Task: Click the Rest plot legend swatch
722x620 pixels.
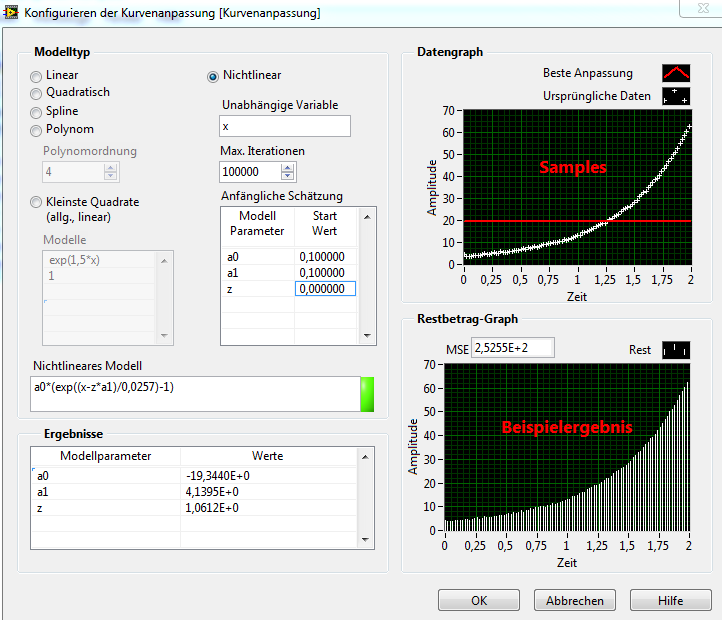Action: (x=676, y=350)
